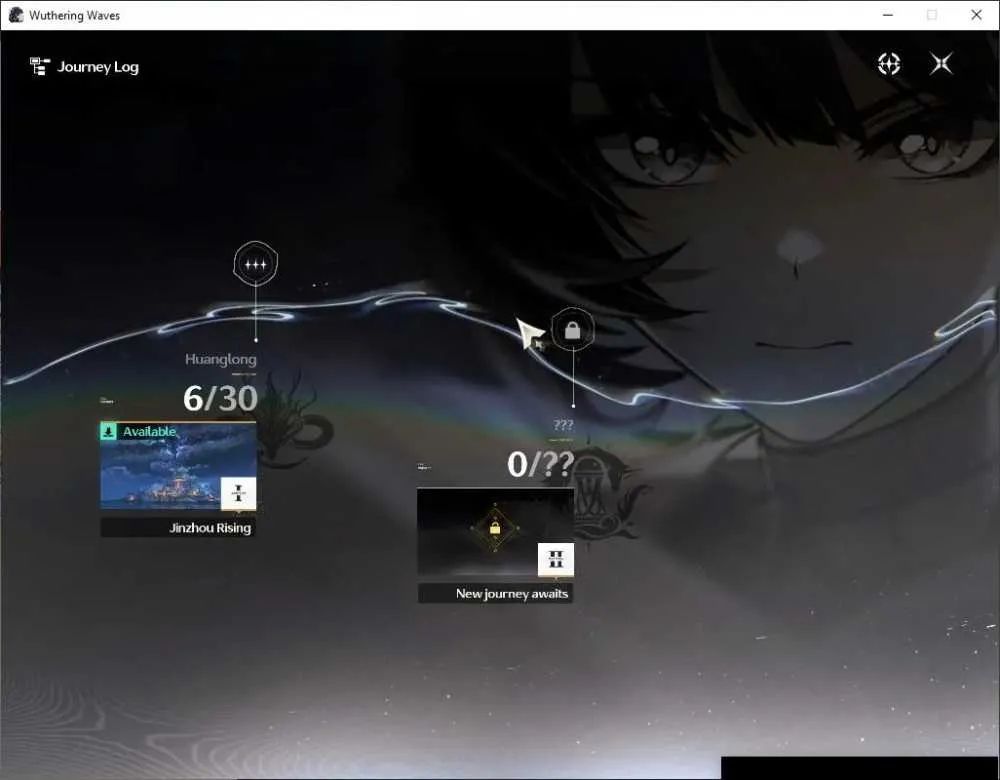
Task: Click the gold padlock on the locked chapter
Action: point(495,528)
